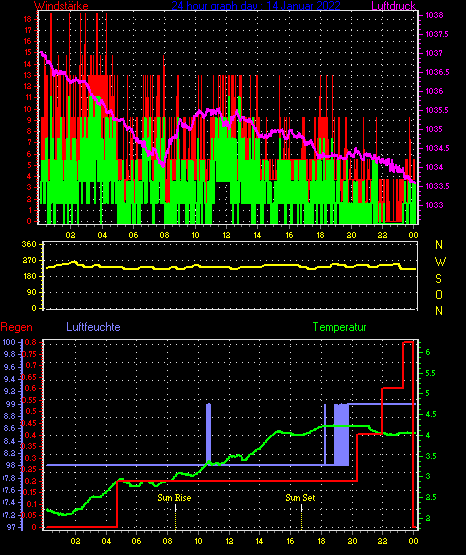
Task: Click the Sun Rise label
Action: (x=174, y=498)
